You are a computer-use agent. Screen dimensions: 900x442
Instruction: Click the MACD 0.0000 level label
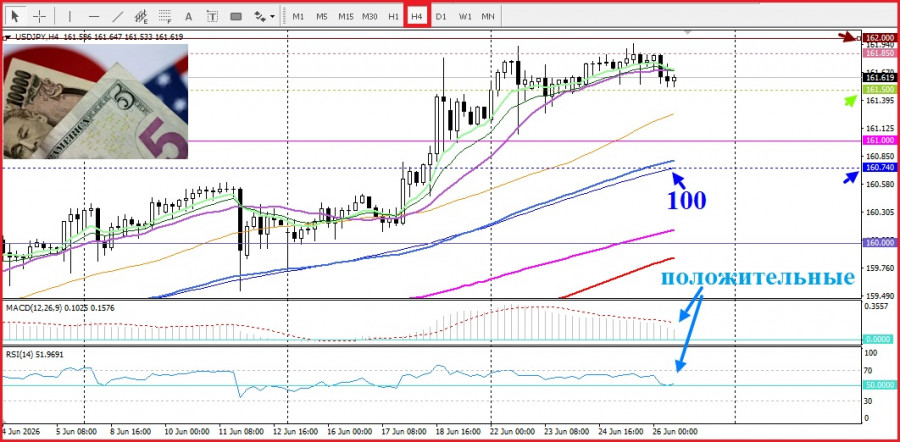click(879, 339)
